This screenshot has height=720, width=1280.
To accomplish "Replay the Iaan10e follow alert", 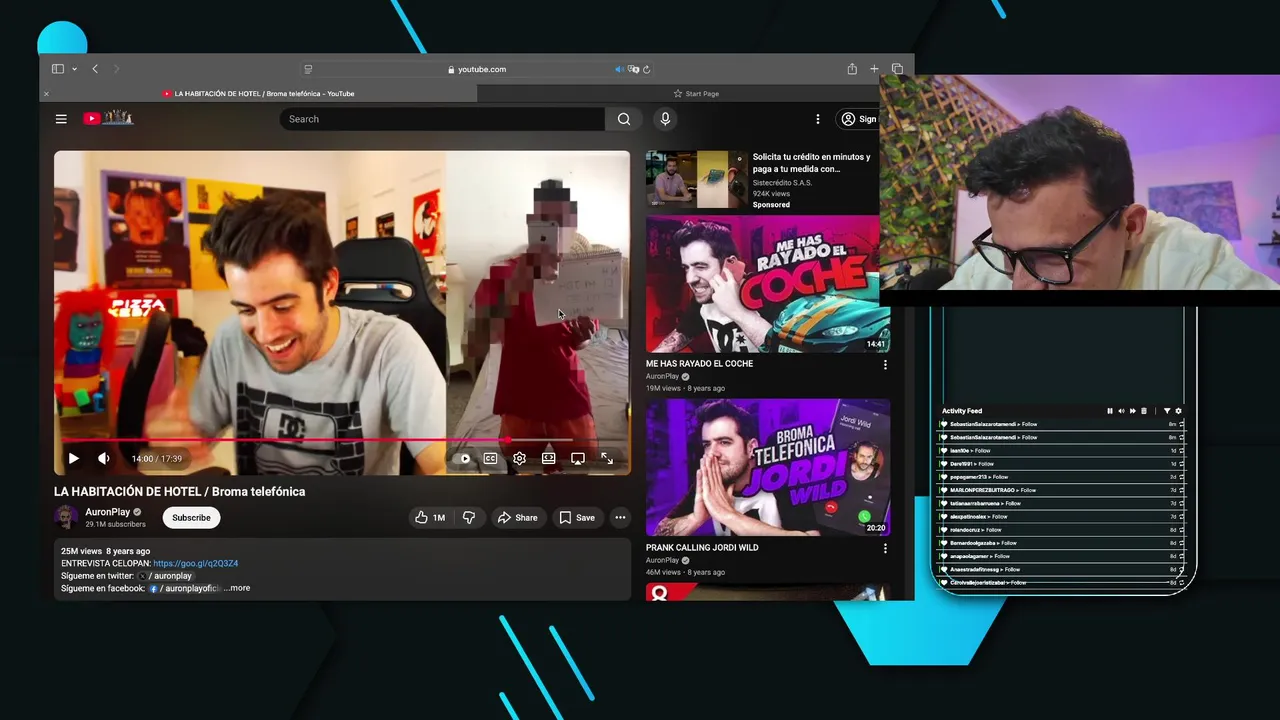I will click(x=1182, y=451).
